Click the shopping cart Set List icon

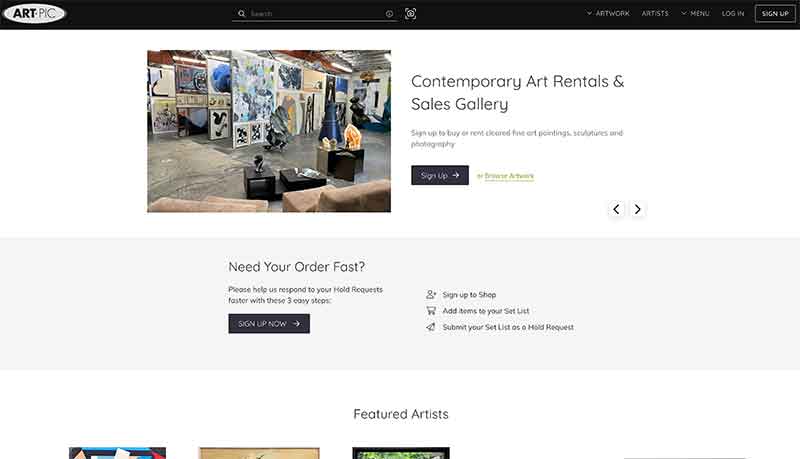tap(431, 311)
